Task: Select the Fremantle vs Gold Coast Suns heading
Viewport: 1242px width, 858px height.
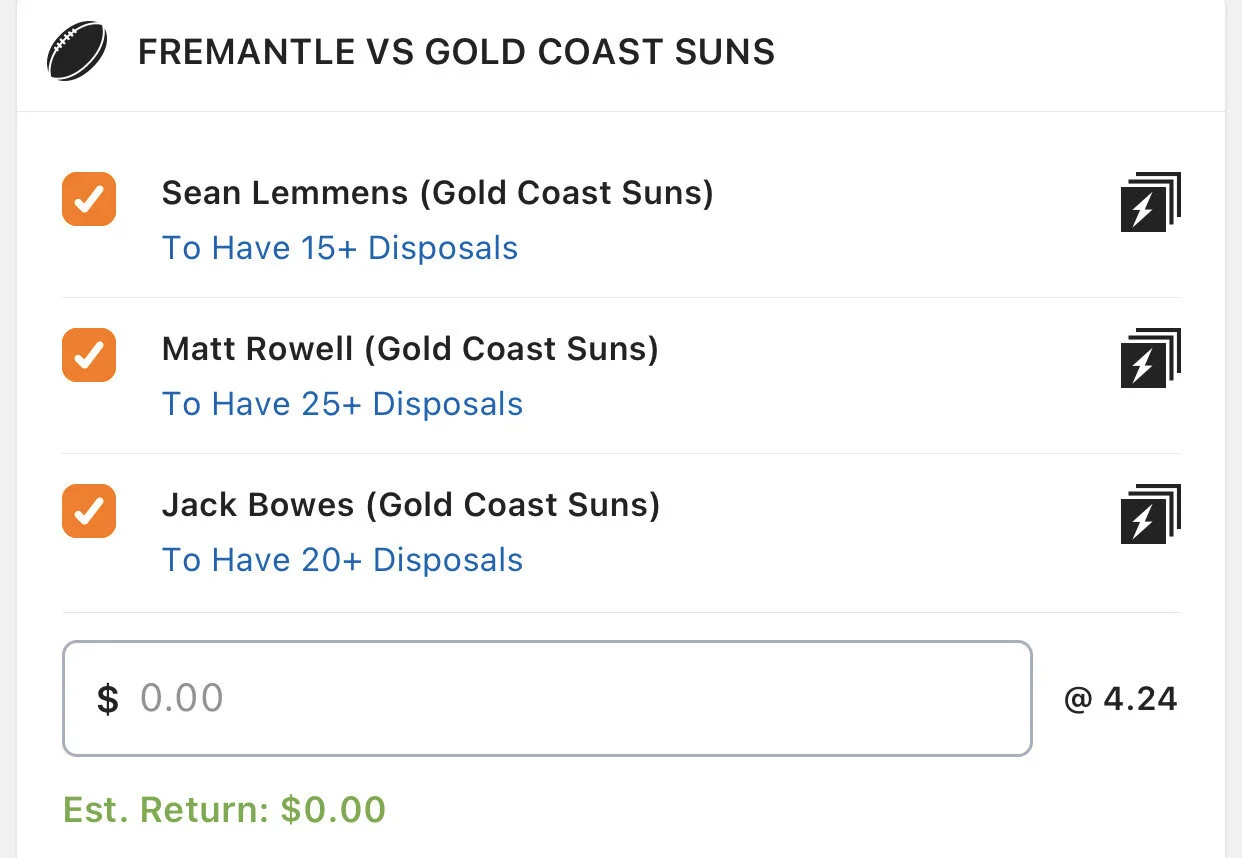Action: [456, 52]
